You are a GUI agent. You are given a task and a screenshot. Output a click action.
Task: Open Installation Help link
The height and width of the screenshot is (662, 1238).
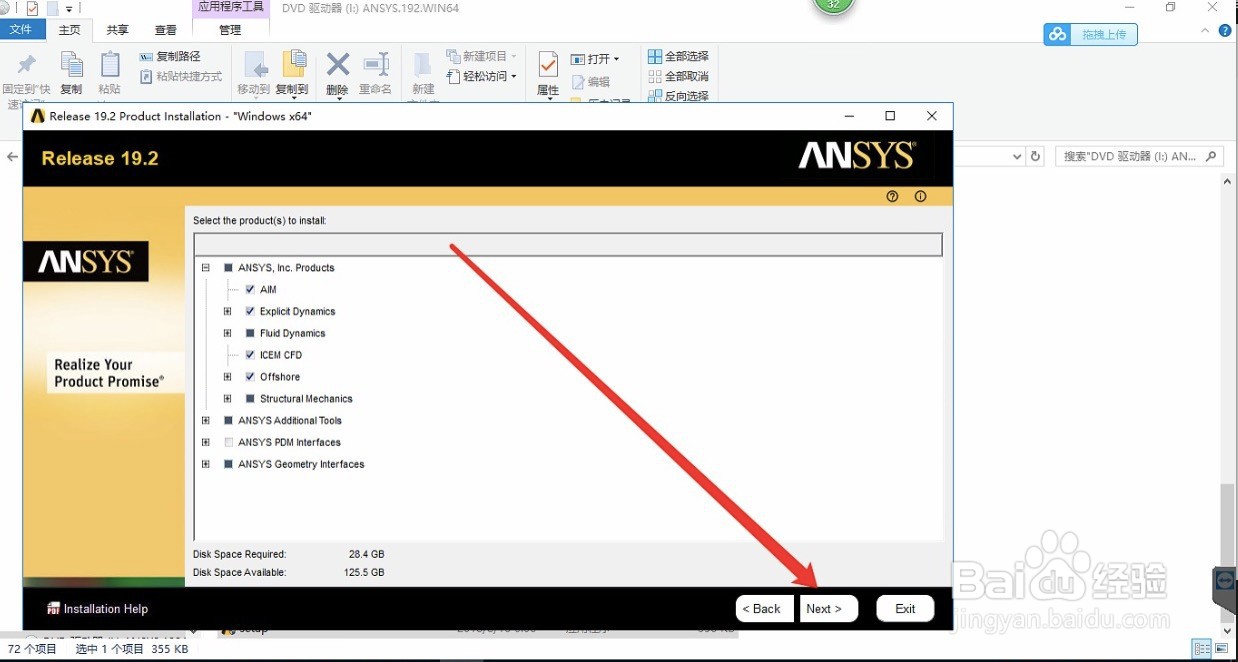coord(98,609)
